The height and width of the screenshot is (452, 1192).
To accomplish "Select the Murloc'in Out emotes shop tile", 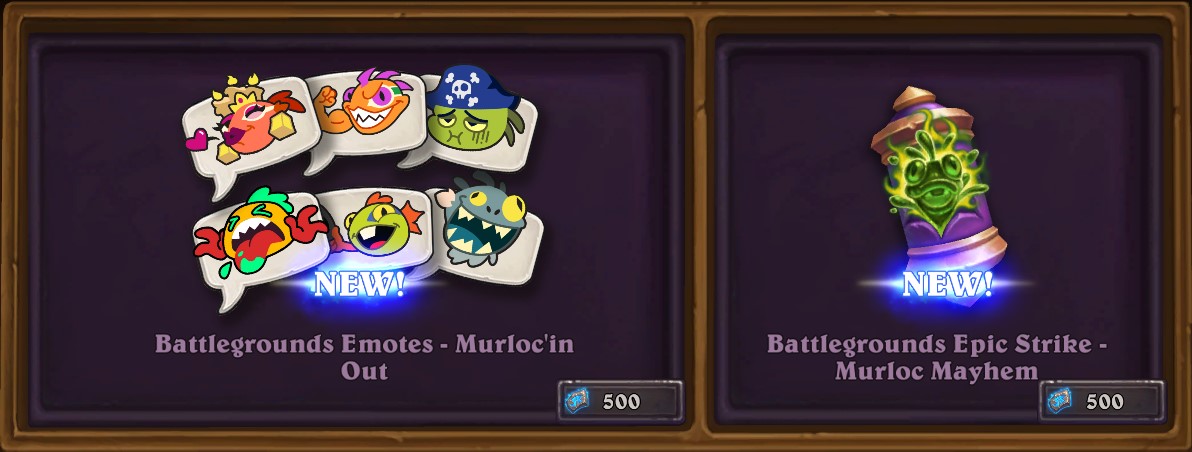I will [x=356, y=229].
